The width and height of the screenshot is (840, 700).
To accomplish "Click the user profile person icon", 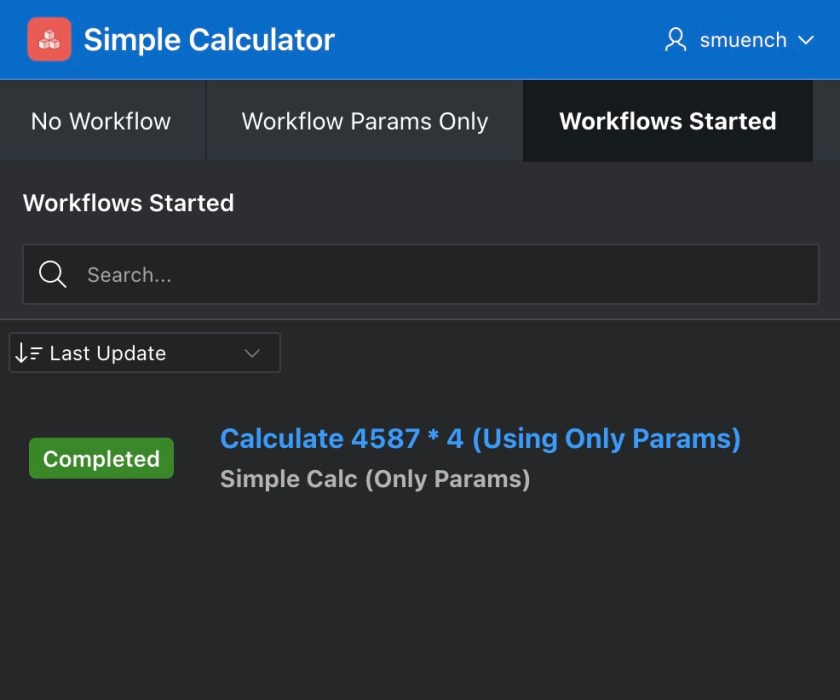I will pyautogui.click(x=674, y=39).
